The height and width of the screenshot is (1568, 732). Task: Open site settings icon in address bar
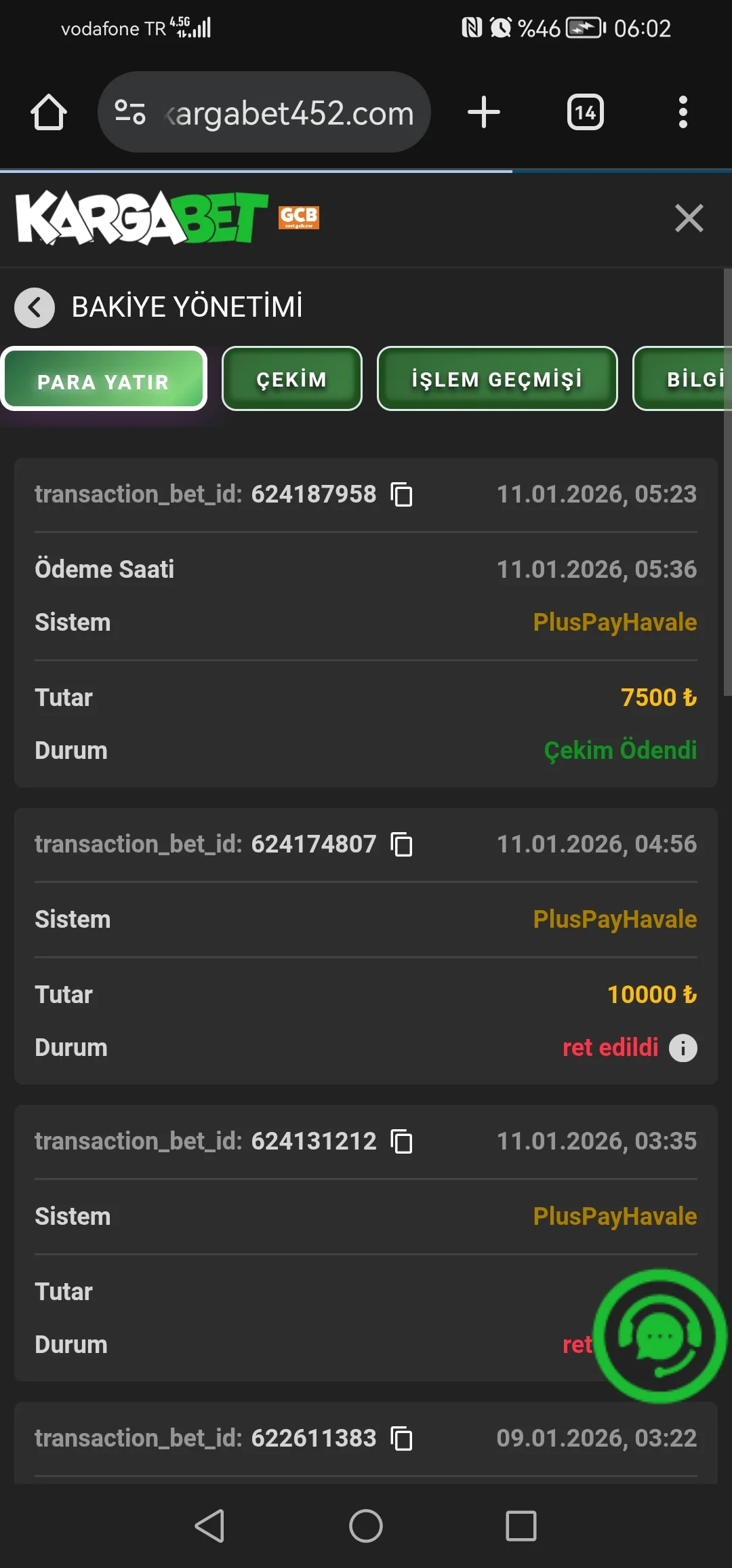pos(129,112)
